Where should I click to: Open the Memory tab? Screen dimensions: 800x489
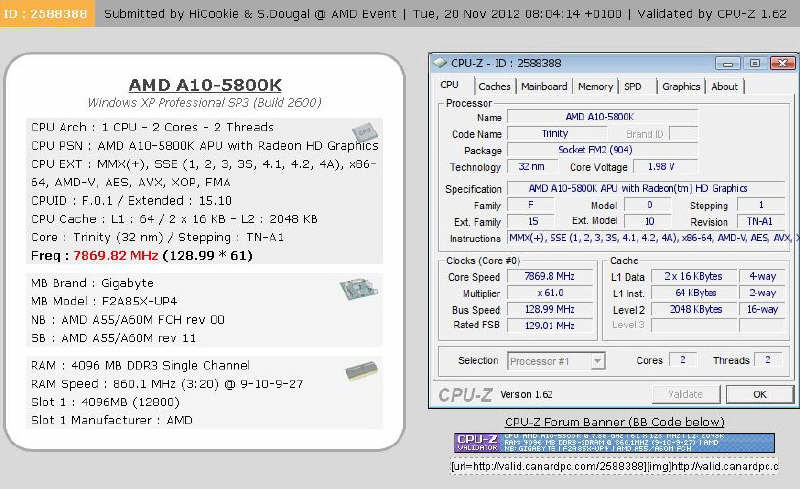coord(595,86)
